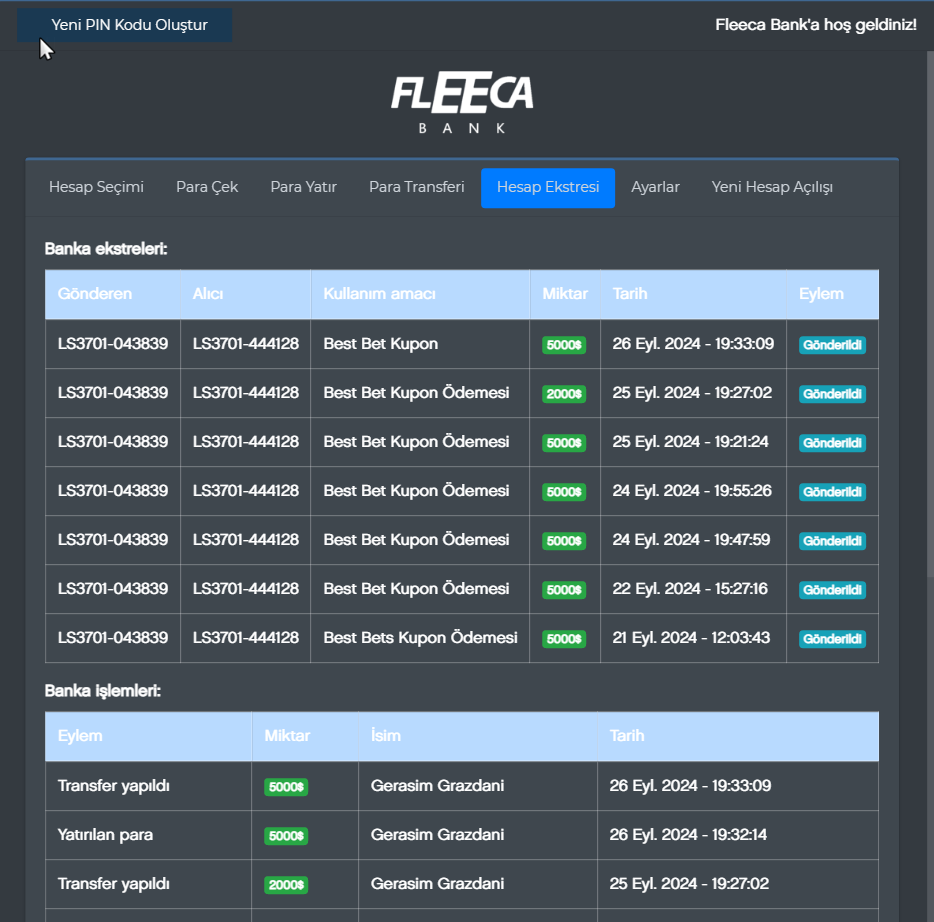Screen dimensions: 934x922
Task: Click the Gönderildi badge on the 21 Eyl. row
Action: [x=832, y=639]
